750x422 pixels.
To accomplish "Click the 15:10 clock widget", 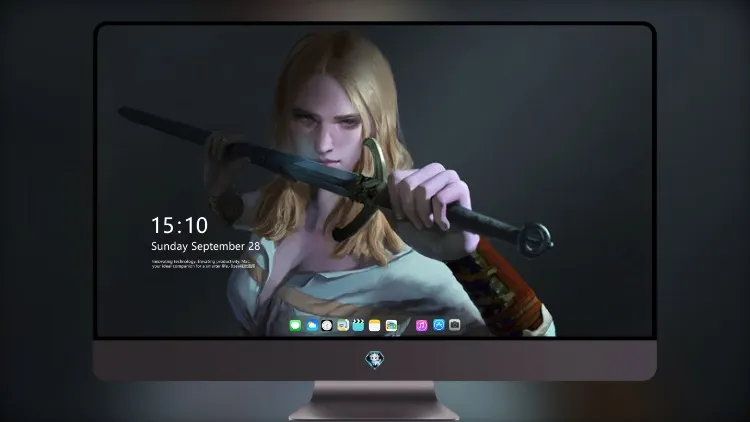I will click(x=179, y=225).
